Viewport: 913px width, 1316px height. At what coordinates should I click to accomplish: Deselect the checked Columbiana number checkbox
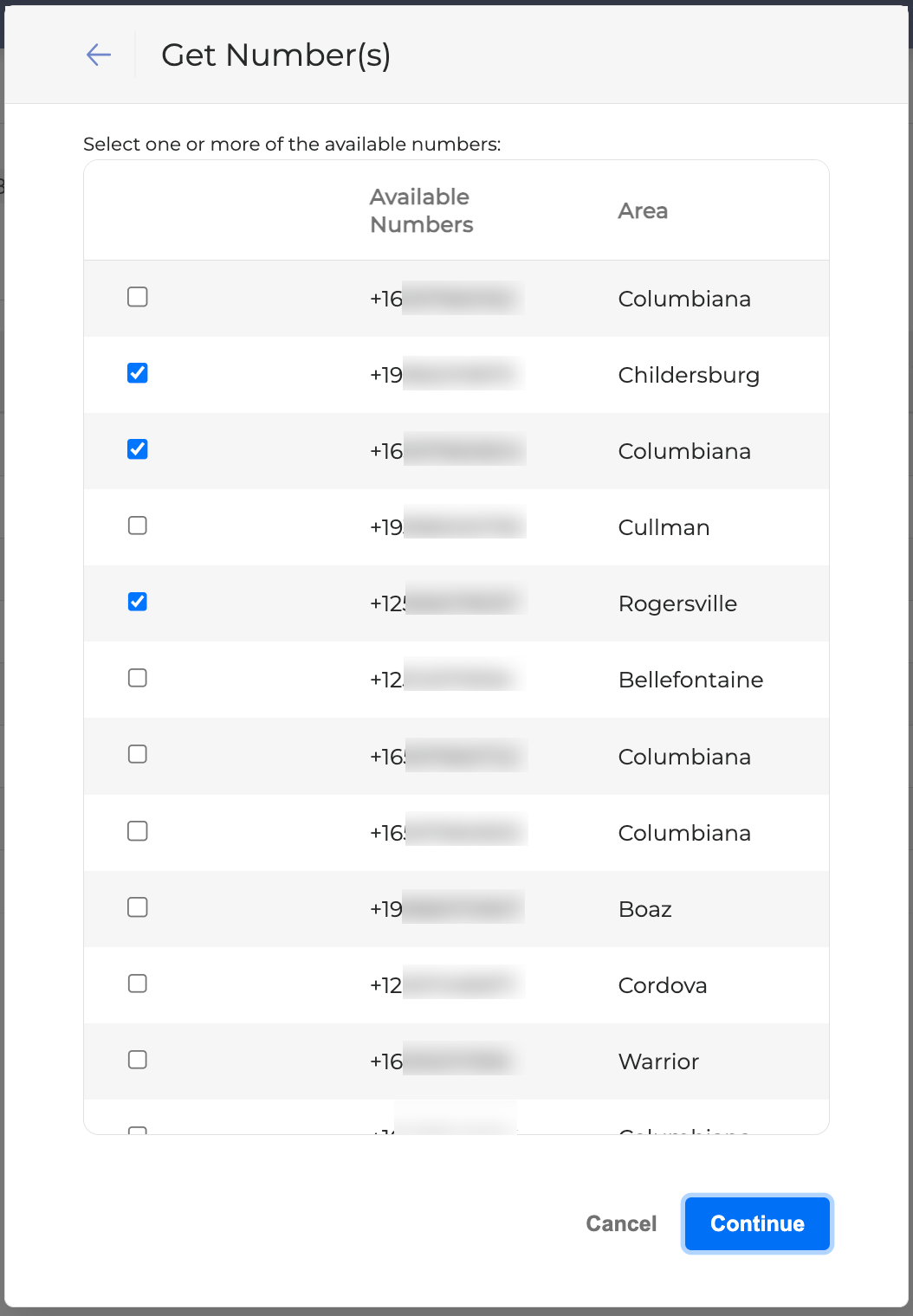click(138, 449)
